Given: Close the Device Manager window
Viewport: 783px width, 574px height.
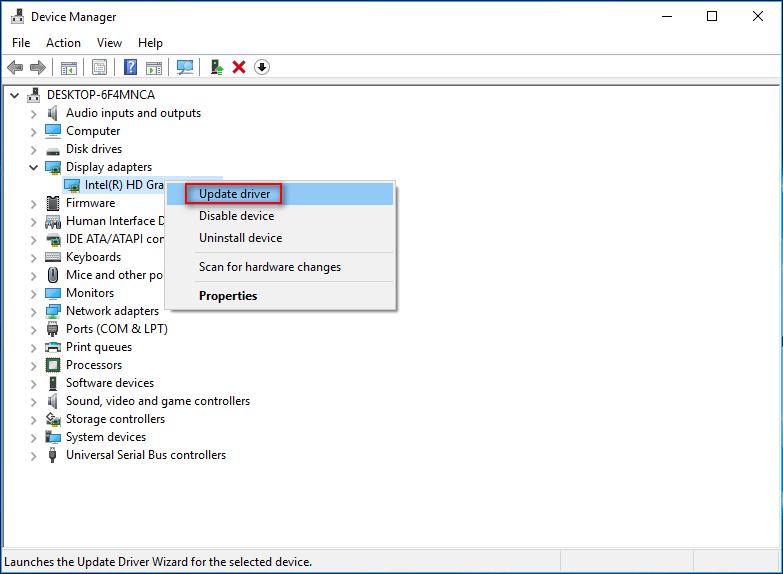Looking at the screenshot, I should (758, 16).
